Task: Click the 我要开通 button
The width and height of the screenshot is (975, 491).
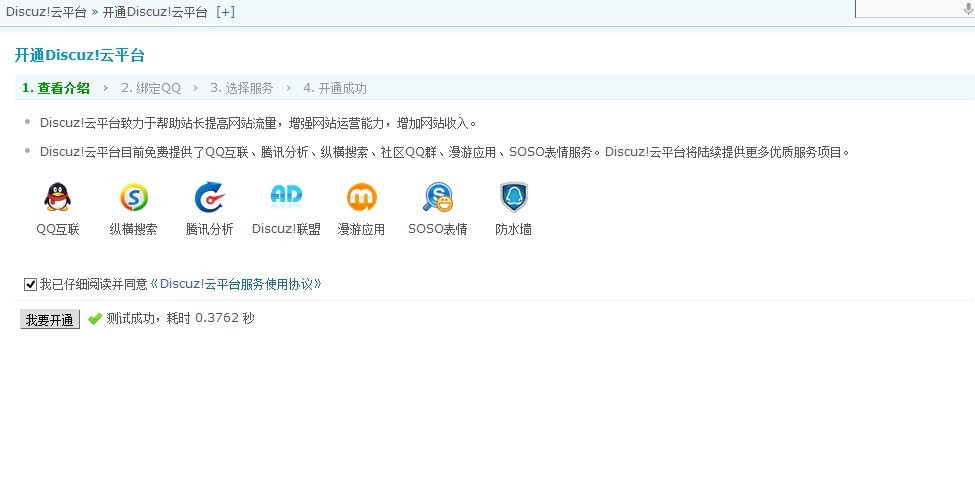Action: pos(50,319)
